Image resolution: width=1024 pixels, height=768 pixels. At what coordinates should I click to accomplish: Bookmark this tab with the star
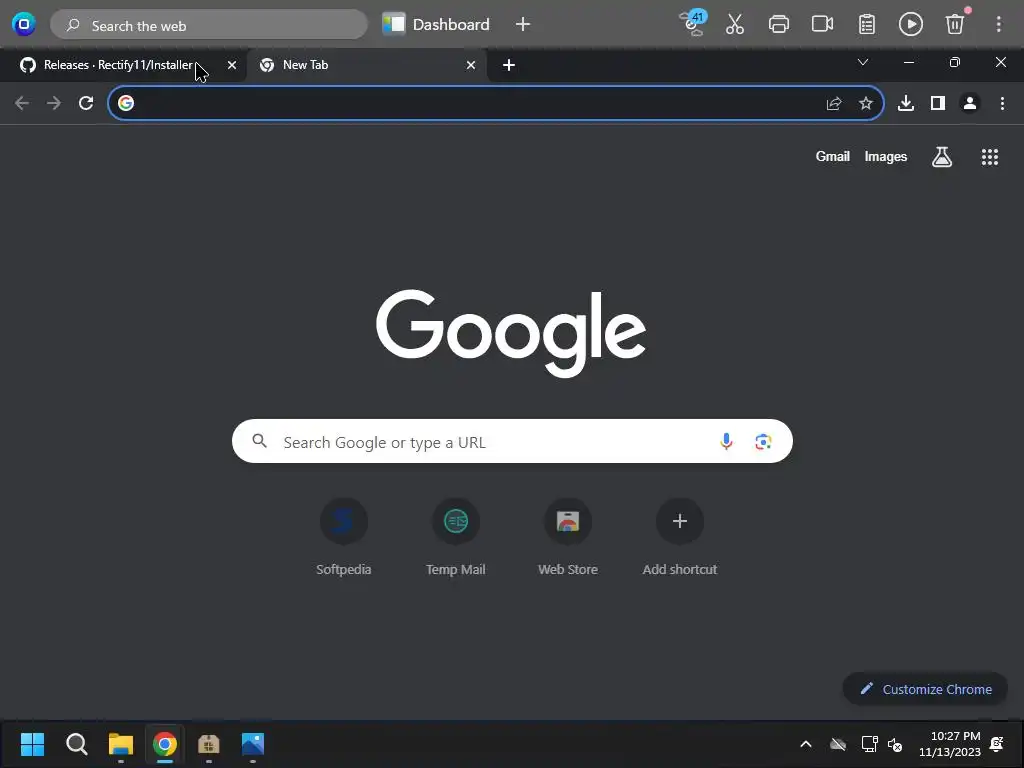tap(865, 103)
